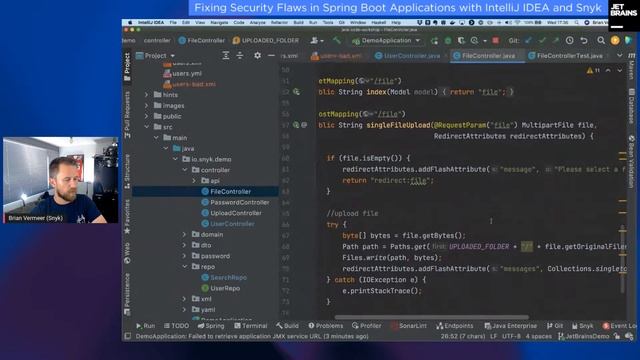The image size is (640, 360).
Task: Show hidden editor tabs dropdown arrow
Action: [620, 56]
